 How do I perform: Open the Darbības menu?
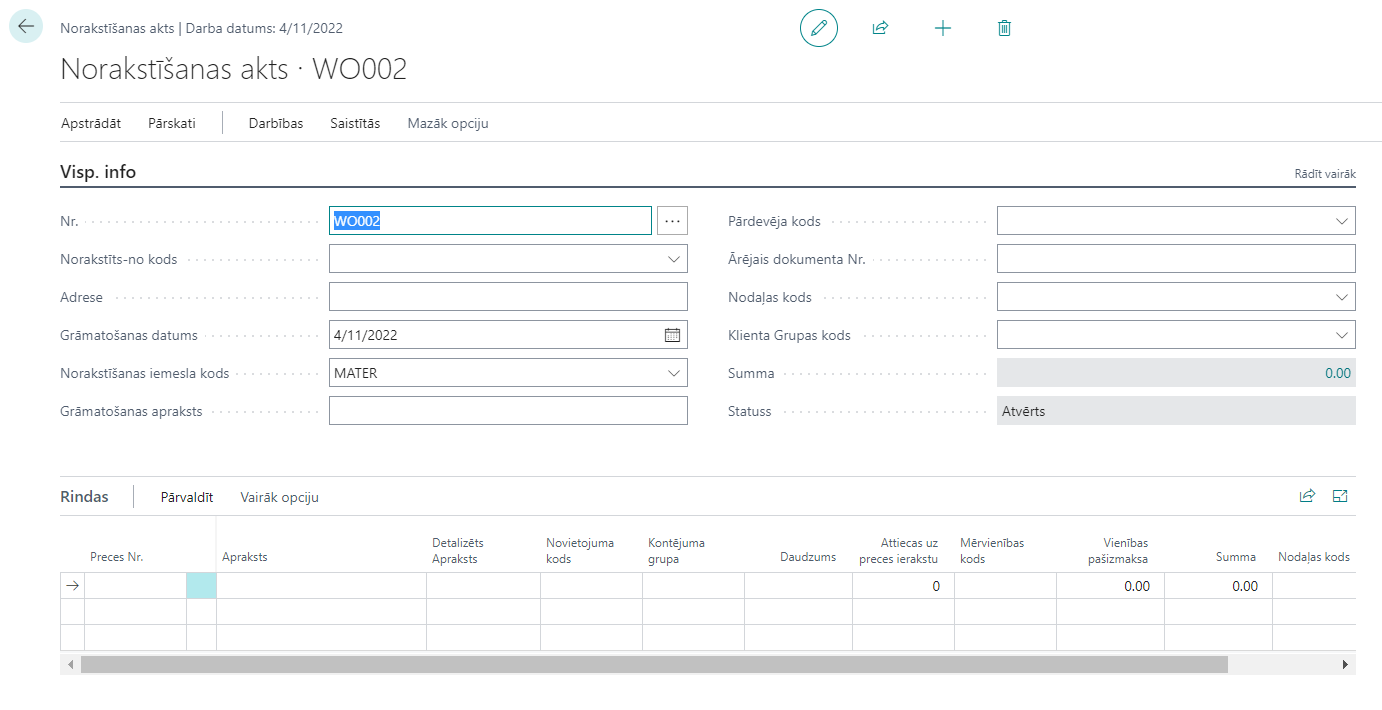(x=275, y=123)
